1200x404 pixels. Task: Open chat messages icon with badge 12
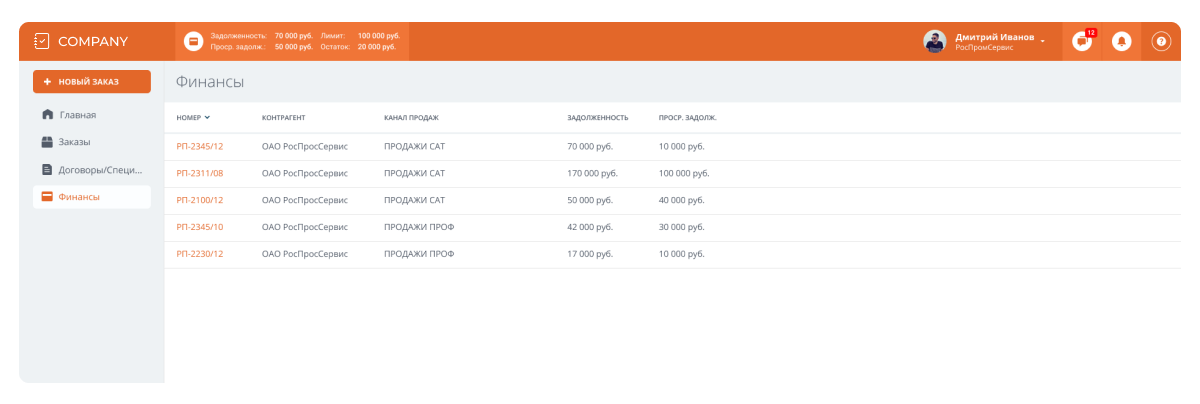coord(1082,41)
